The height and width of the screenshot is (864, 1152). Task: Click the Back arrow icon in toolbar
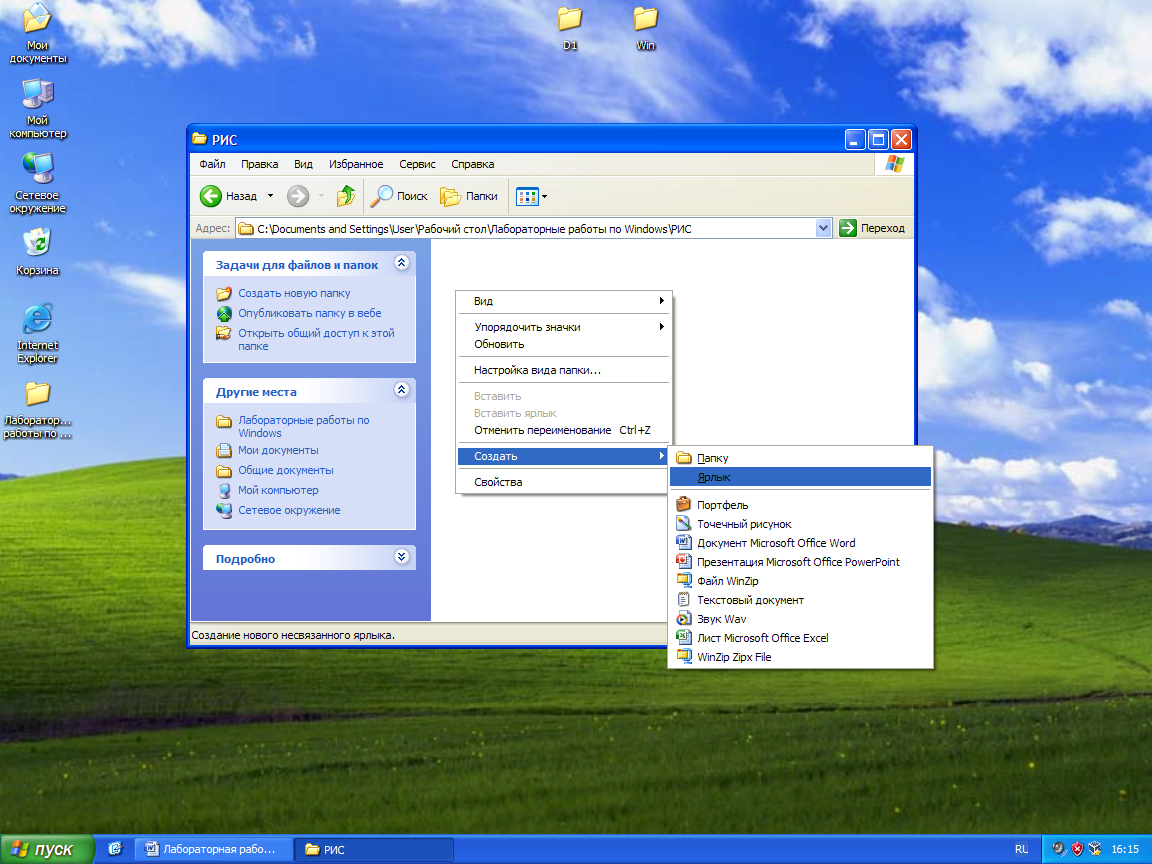pos(211,196)
